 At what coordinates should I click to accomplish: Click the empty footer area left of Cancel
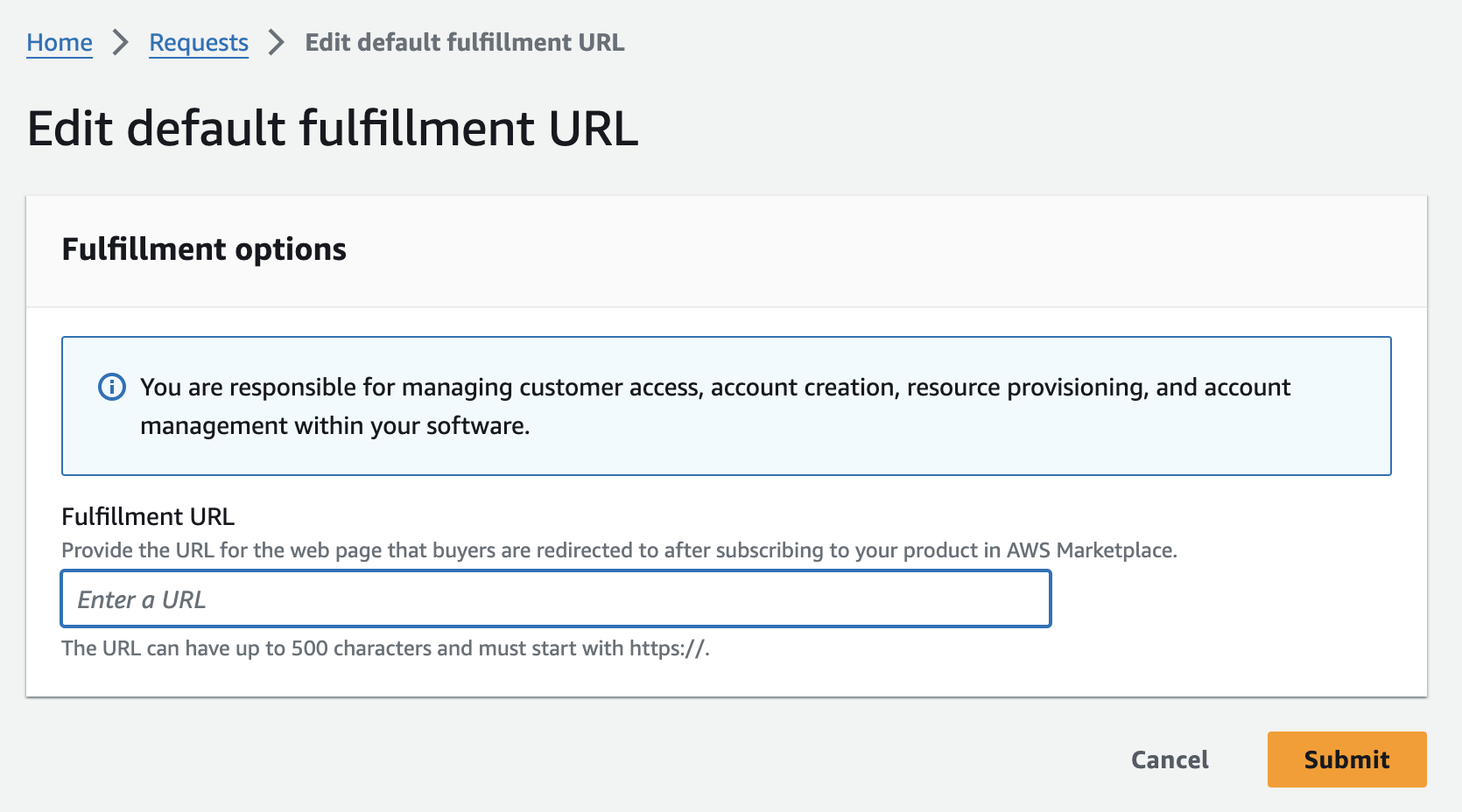coord(613,759)
